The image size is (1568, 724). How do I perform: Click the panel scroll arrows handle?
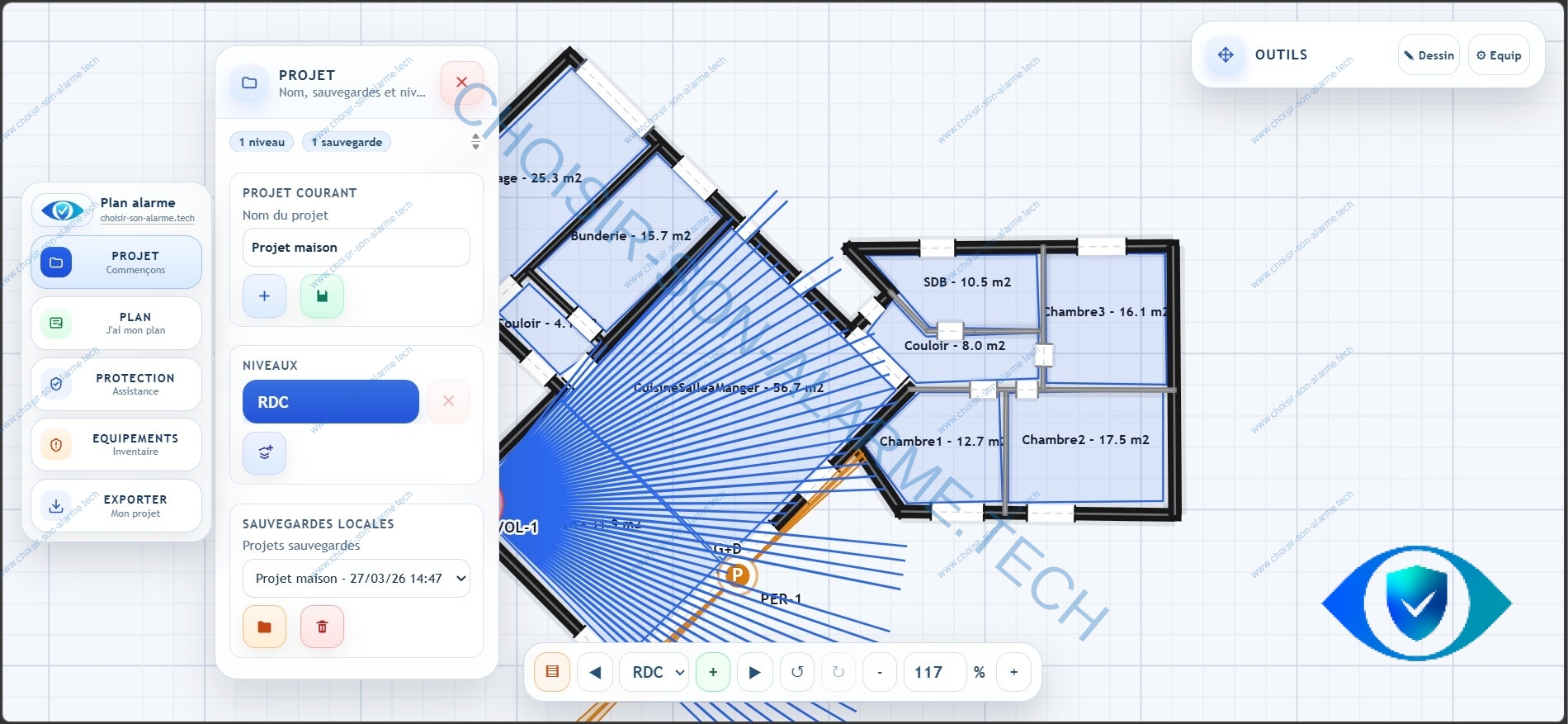point(475,141)
